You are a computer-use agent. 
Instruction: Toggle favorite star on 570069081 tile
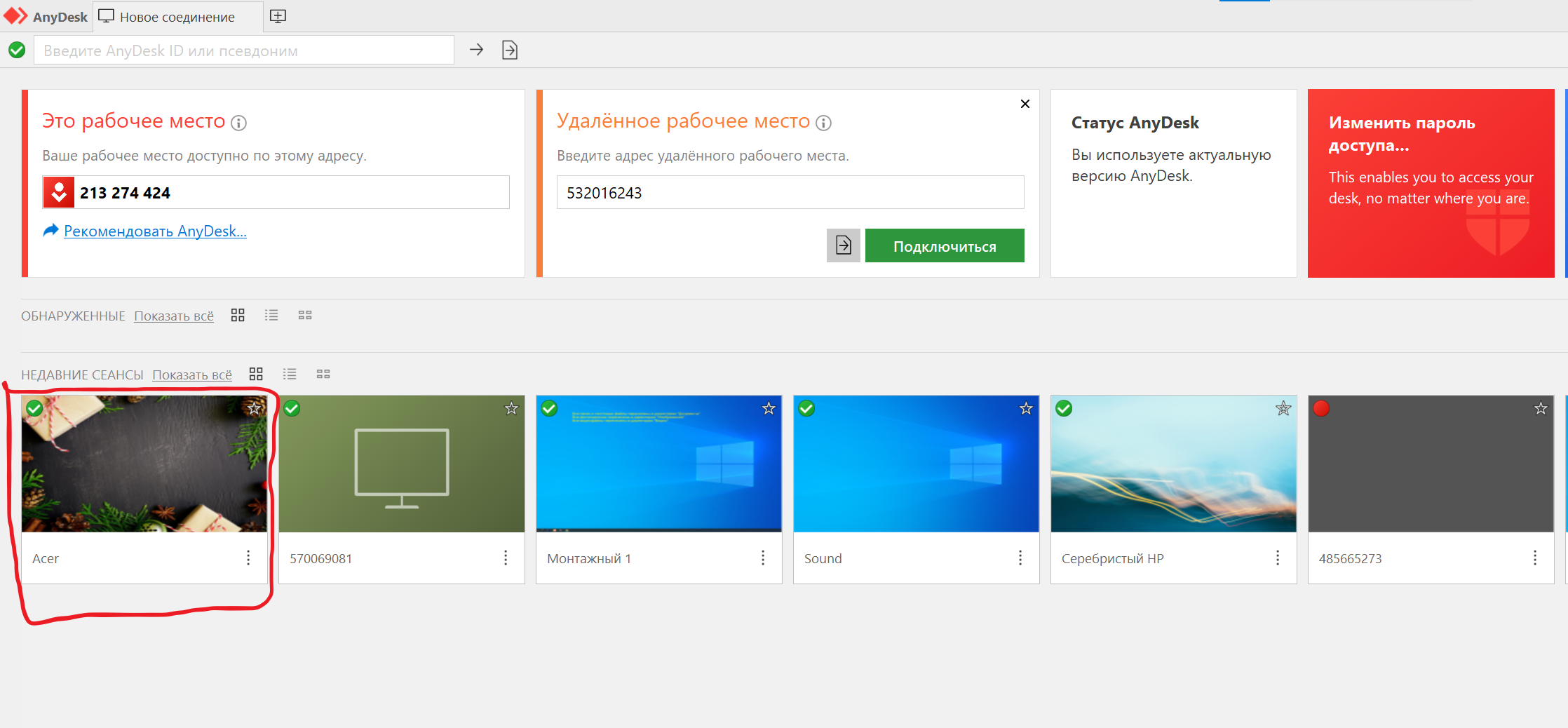tap(511, 408)
